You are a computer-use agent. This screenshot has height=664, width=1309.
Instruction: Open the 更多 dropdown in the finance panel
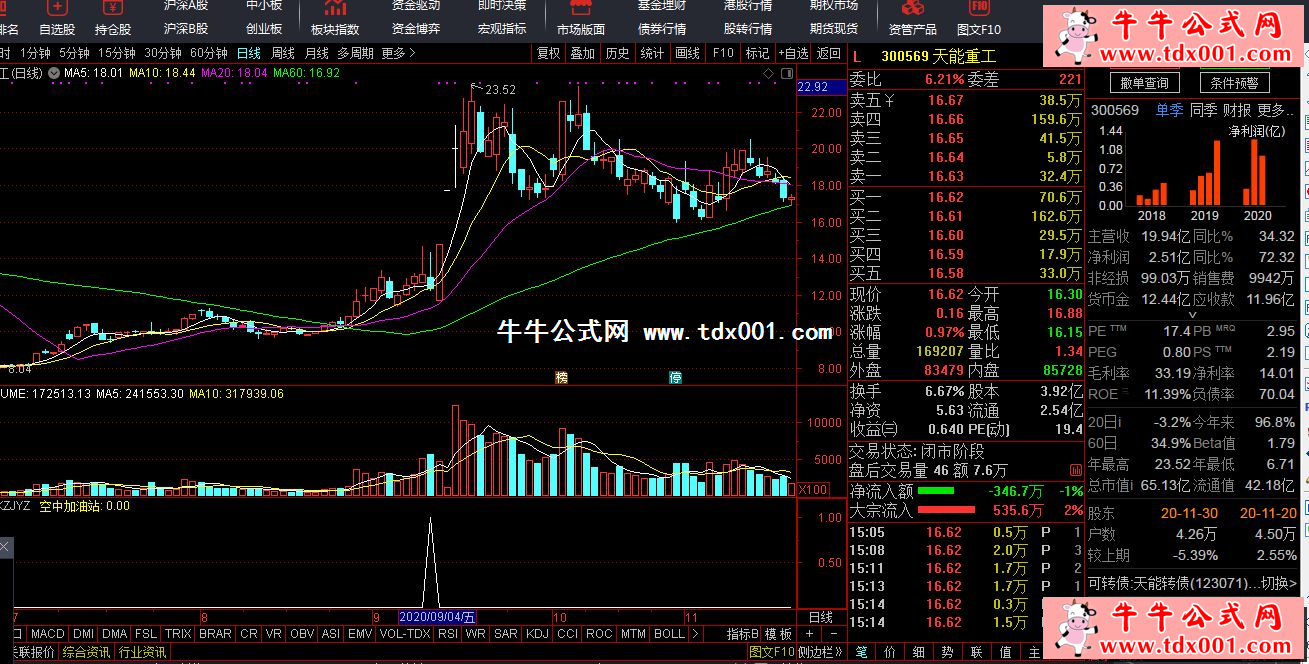[x=1277, y=110]
